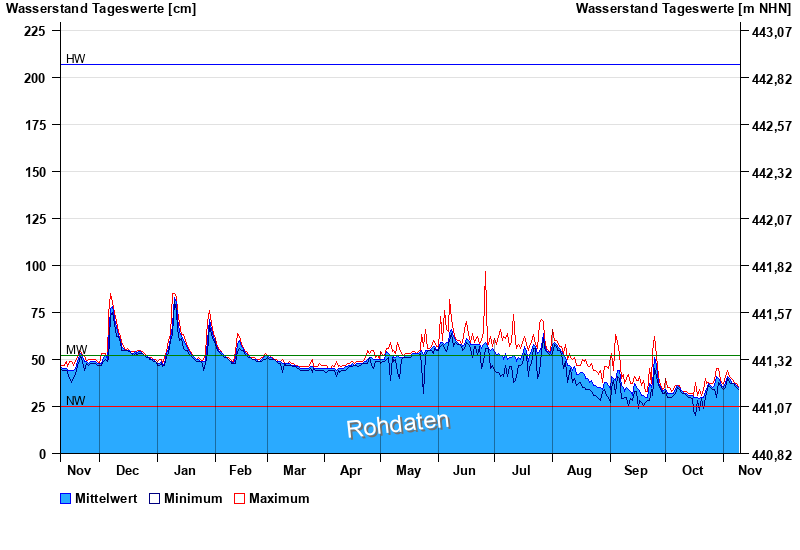Click the red-outlined Maximum legend swatch

[x=239, y=499]
